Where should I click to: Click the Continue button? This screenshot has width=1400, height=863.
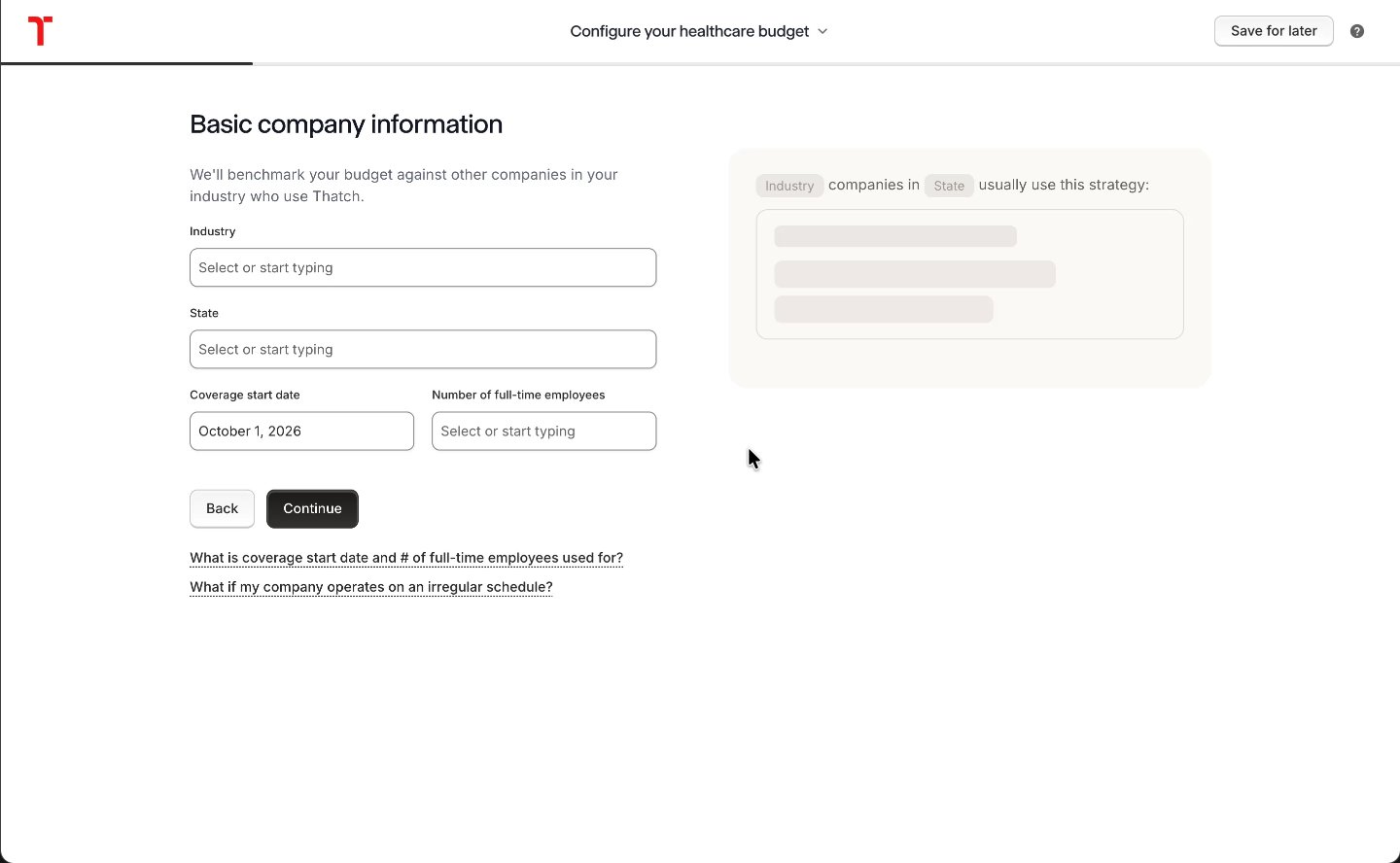click(x=312, y=508)
